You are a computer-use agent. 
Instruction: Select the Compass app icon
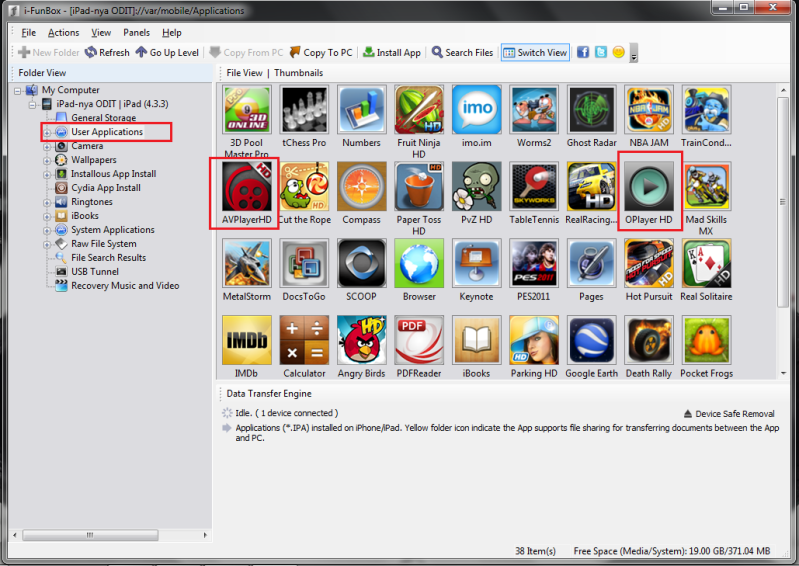tap(361, 186)
